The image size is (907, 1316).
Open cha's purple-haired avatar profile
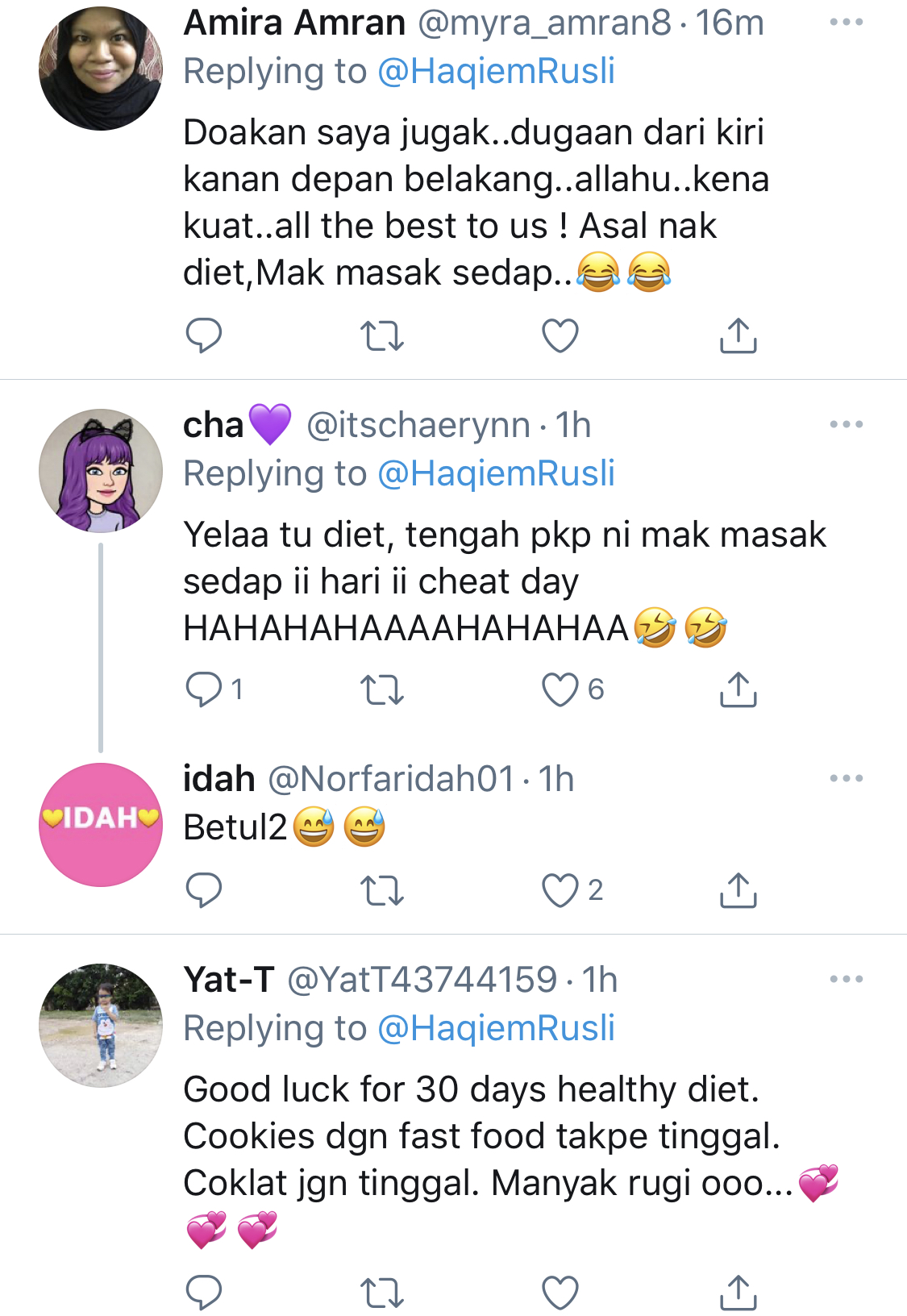point(101,471)
